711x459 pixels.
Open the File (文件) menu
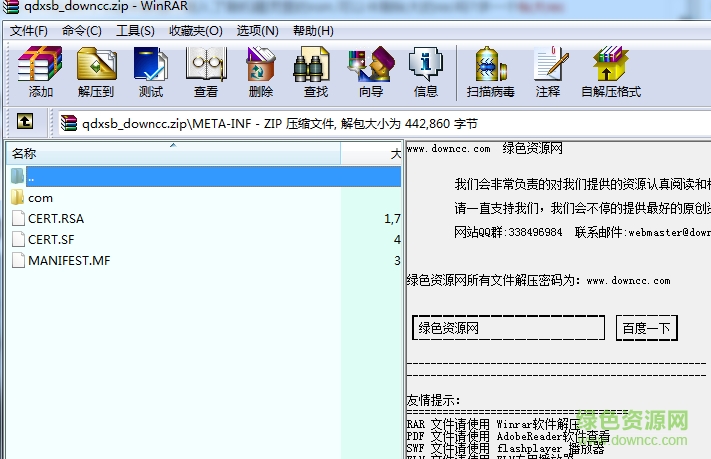coord(29,30)
